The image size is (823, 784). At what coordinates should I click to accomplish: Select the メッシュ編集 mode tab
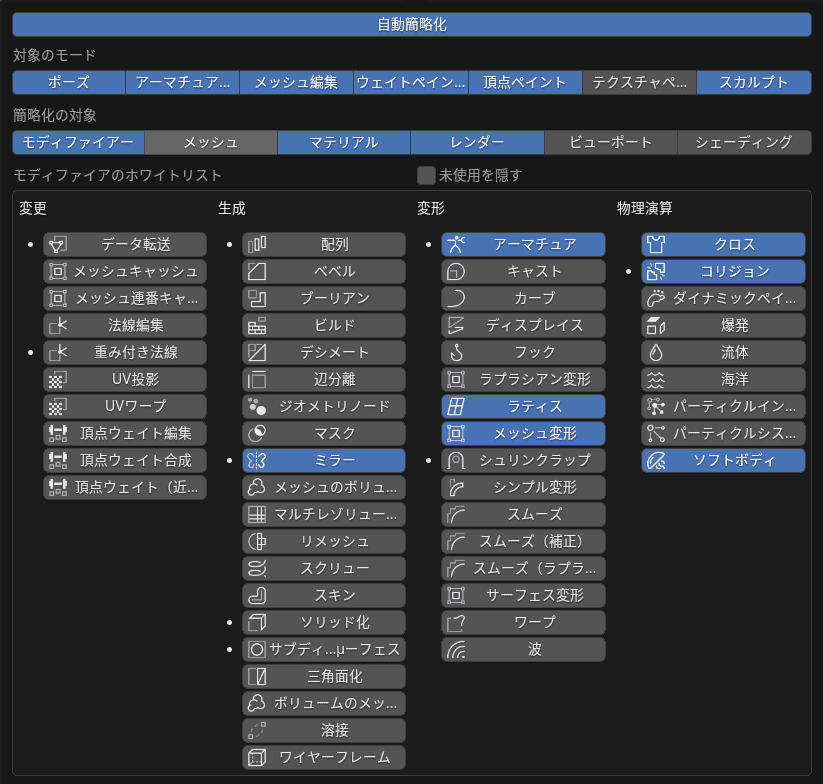pyautogui.click(x=297, y=82)
